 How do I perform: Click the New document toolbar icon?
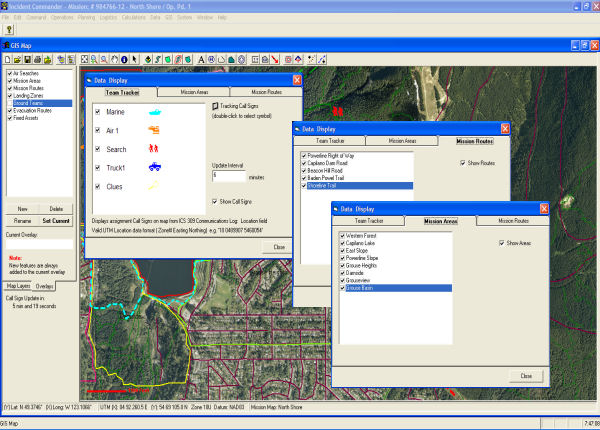[x=8, y=59]
